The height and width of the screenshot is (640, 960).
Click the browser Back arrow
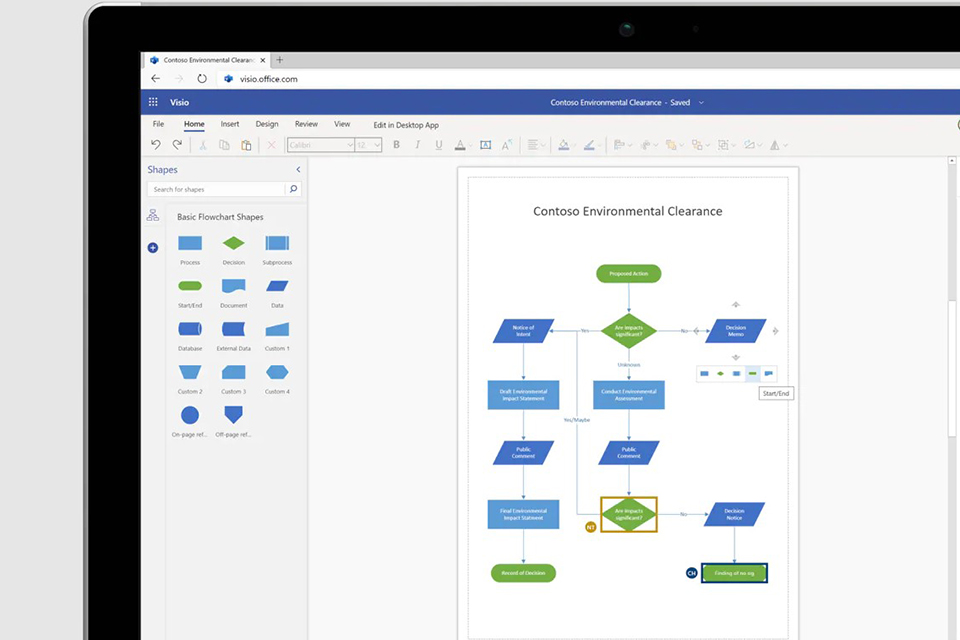tap(156, 78)
